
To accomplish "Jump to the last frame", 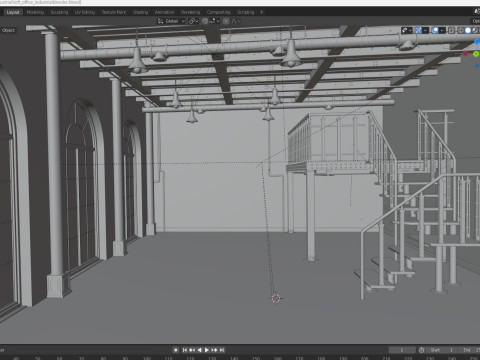I will pyautogui.click(x=222, y=350).
